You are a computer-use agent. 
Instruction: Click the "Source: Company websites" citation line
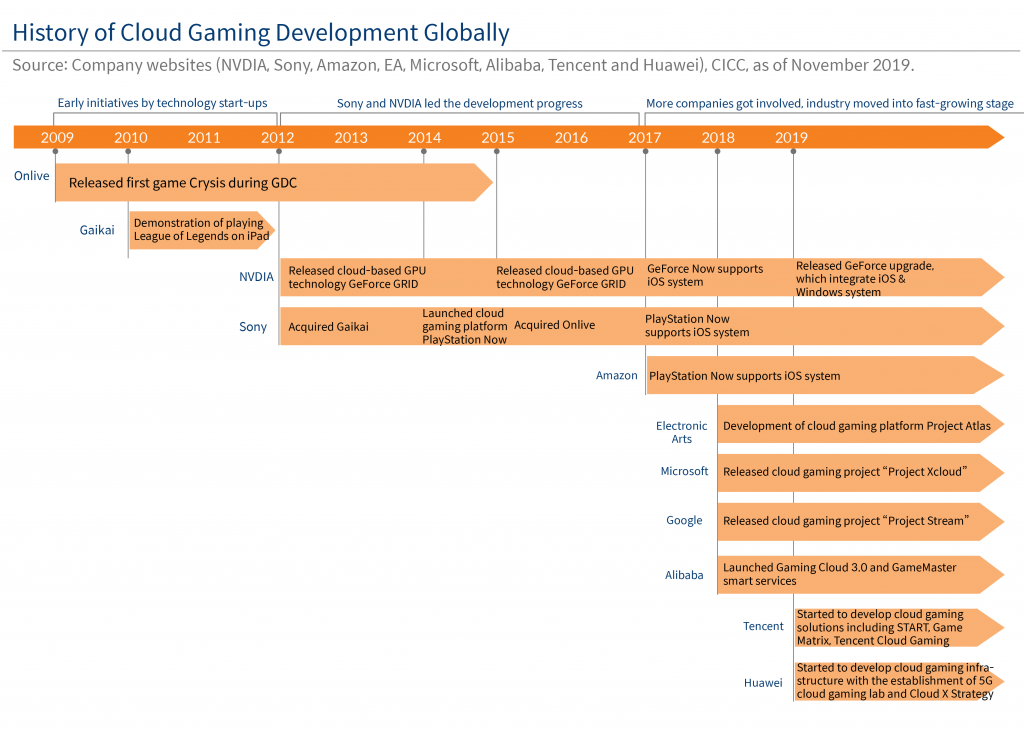(x=463, y=65)
